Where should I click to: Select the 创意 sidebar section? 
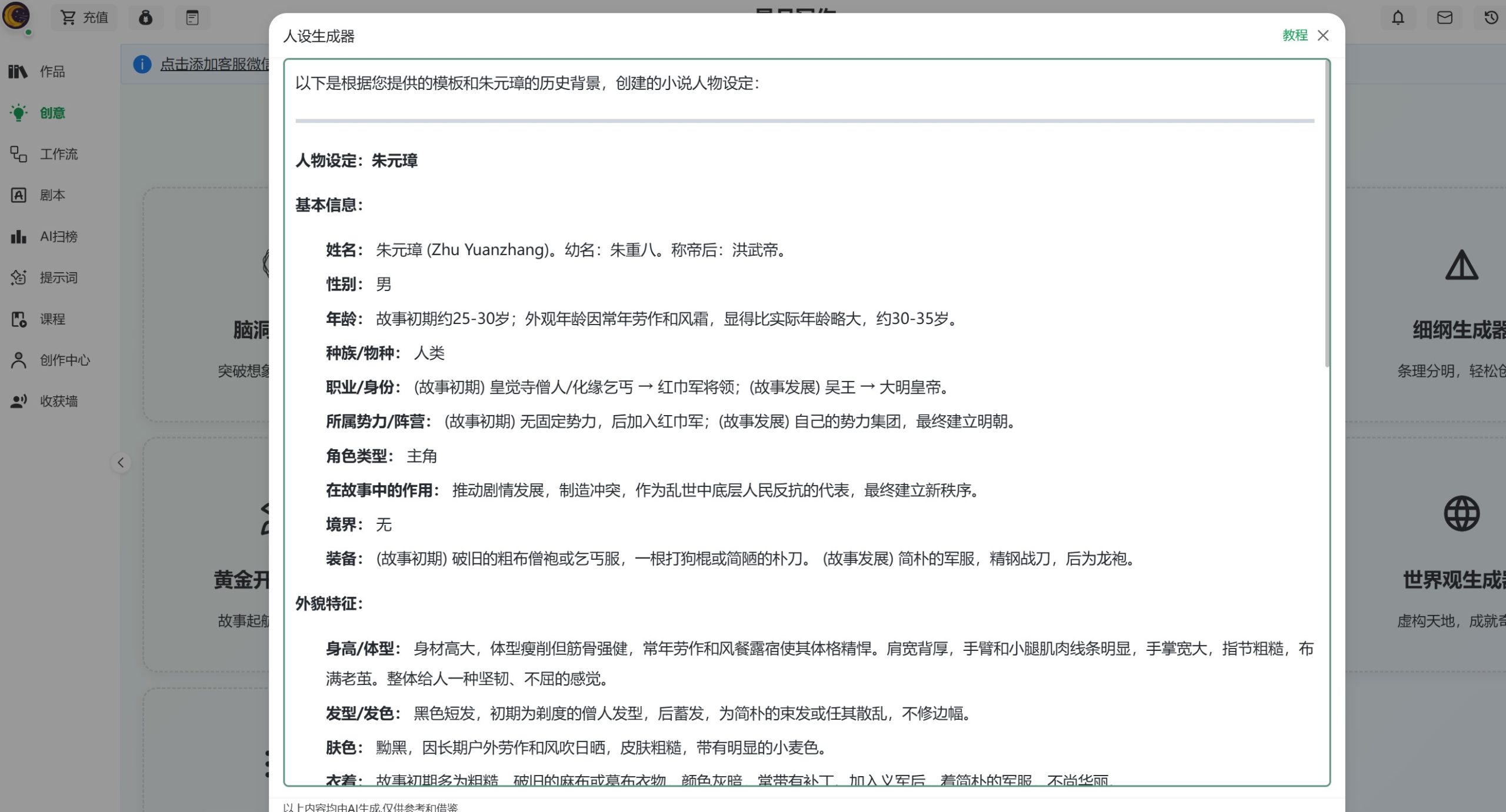click(x=52, y=113)
